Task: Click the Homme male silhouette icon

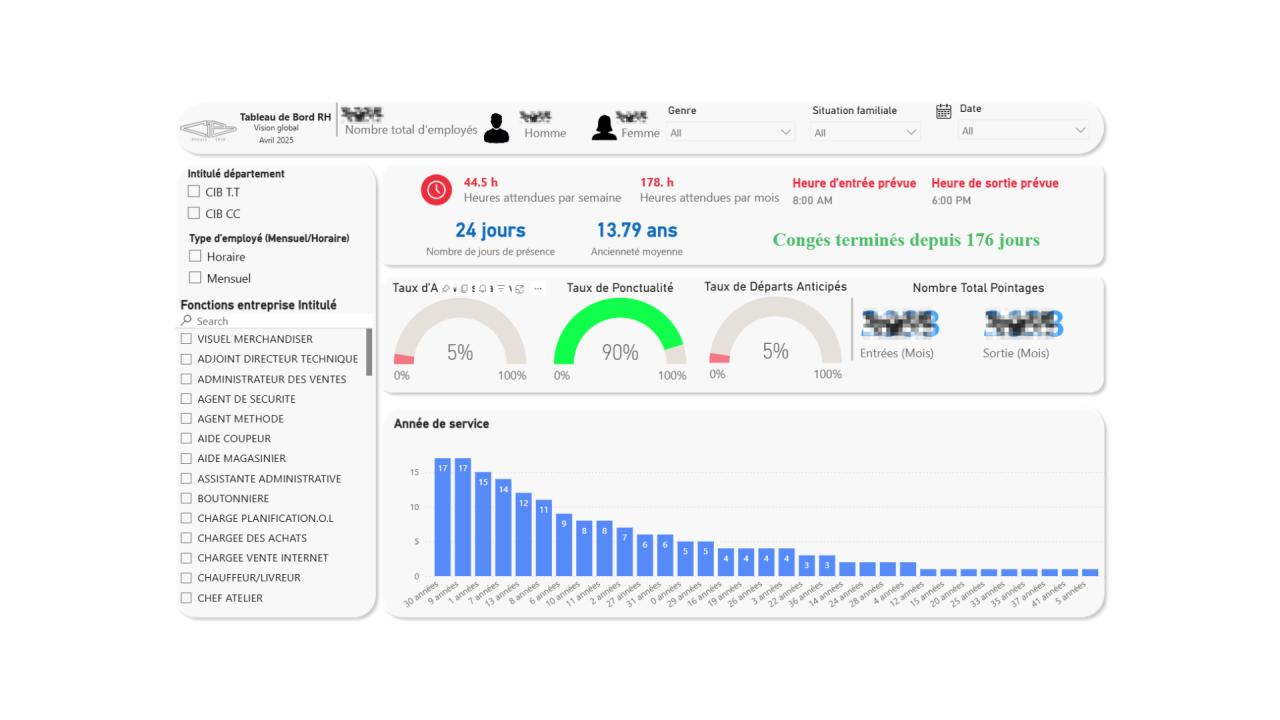Action: pos(497,128)
